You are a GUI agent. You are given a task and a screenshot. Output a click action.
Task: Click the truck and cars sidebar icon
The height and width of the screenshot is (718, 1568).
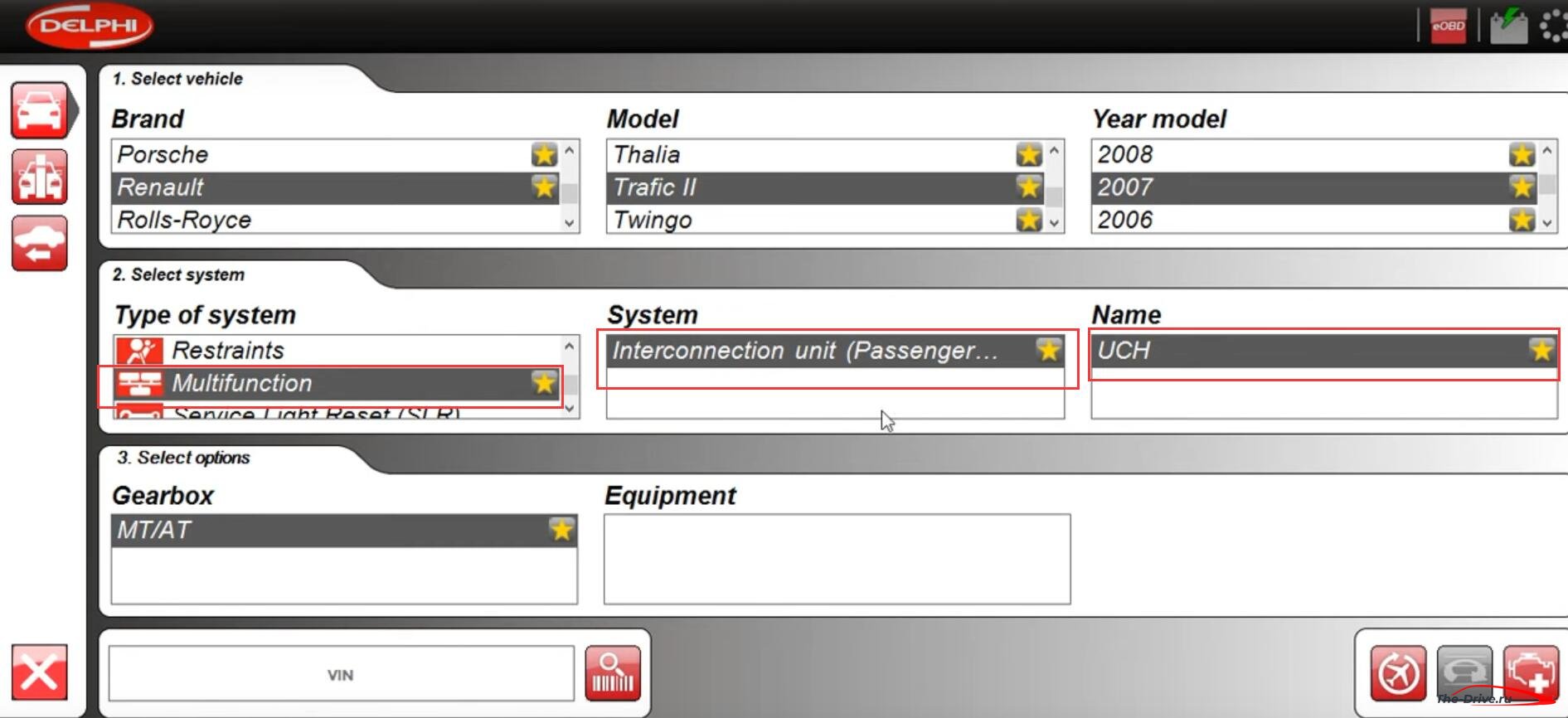tap(40, 177)
